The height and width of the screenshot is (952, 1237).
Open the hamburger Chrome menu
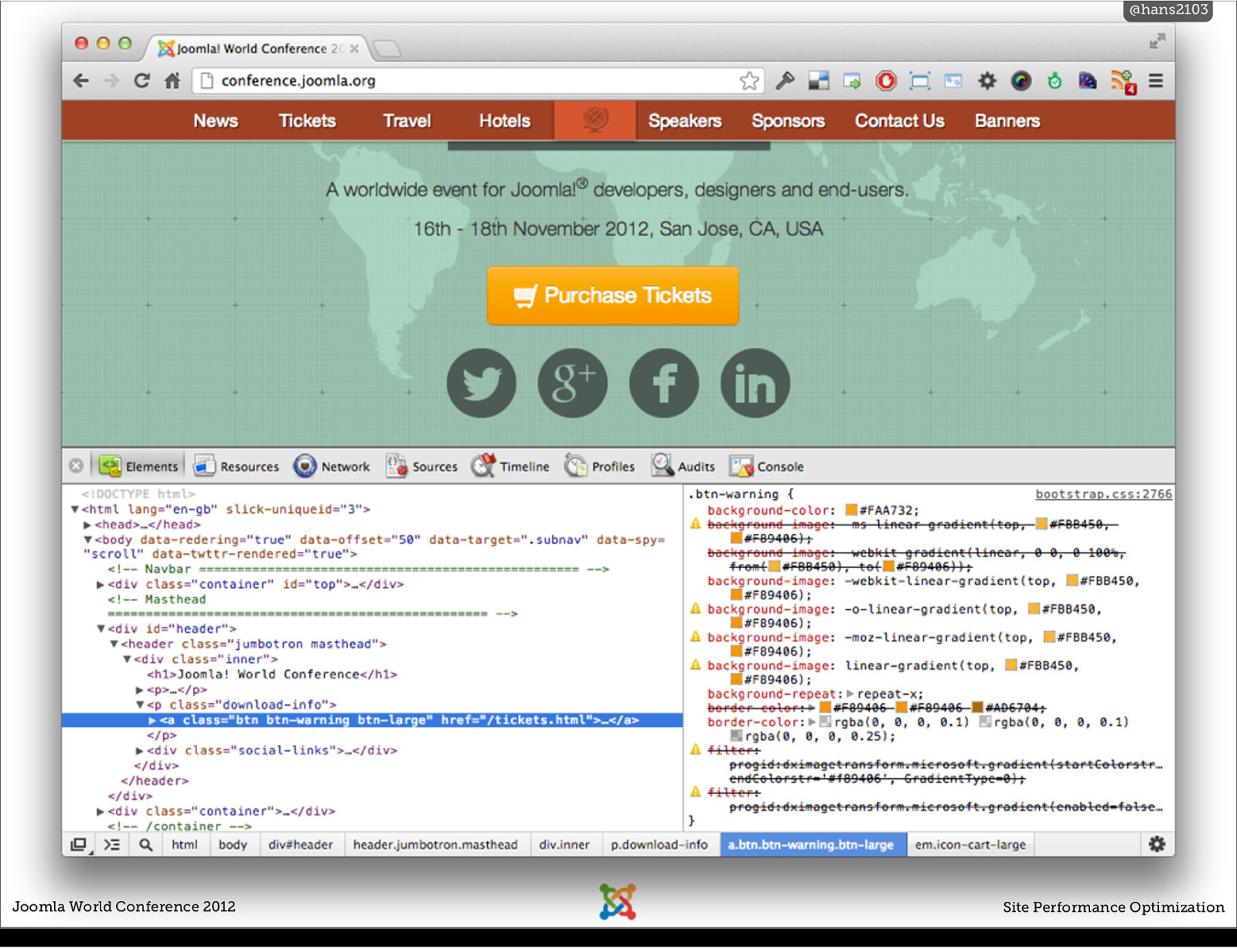click(x=1156, y=80)
